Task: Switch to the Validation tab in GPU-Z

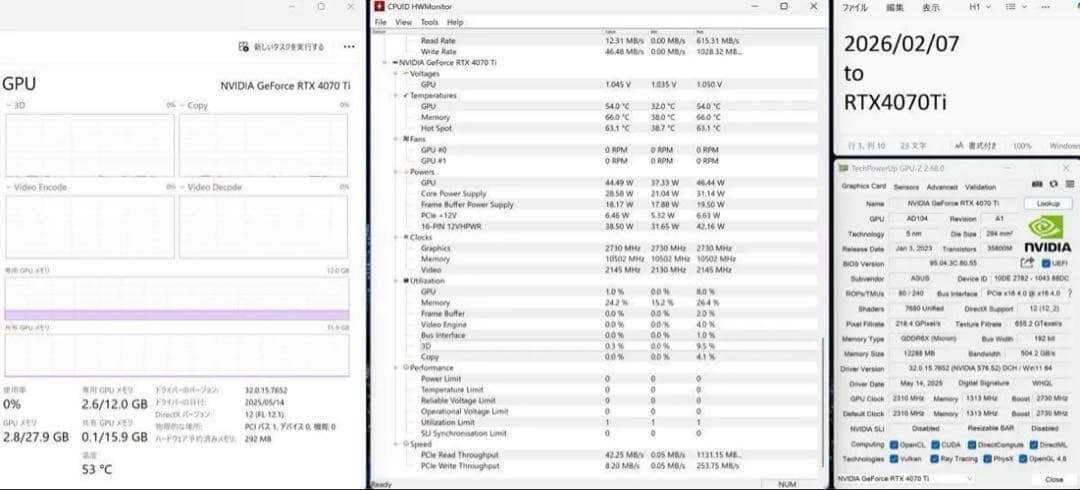Action: (x=980, y=187)
